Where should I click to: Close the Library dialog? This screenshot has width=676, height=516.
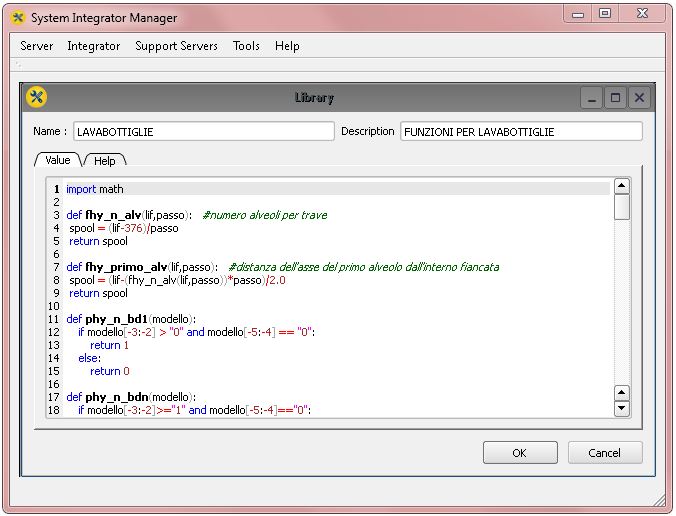pyautogui.click(x=640, y=97)
